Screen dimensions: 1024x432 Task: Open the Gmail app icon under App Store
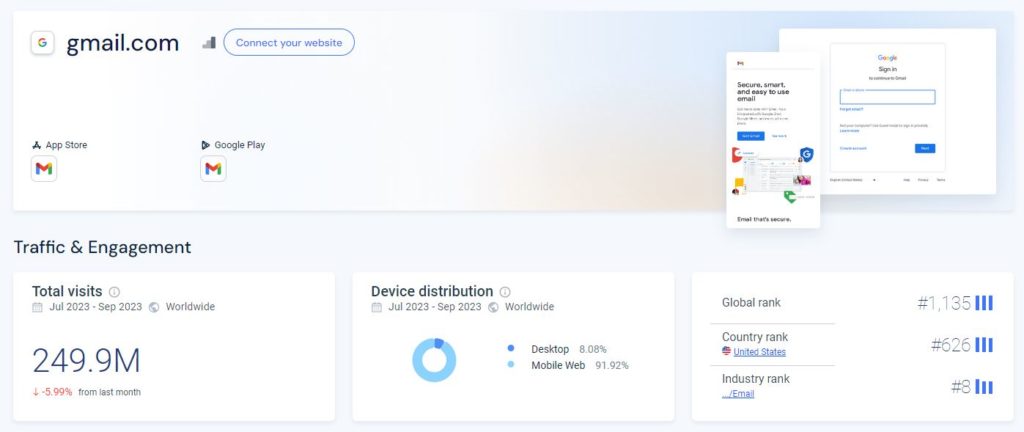(44, 169)
